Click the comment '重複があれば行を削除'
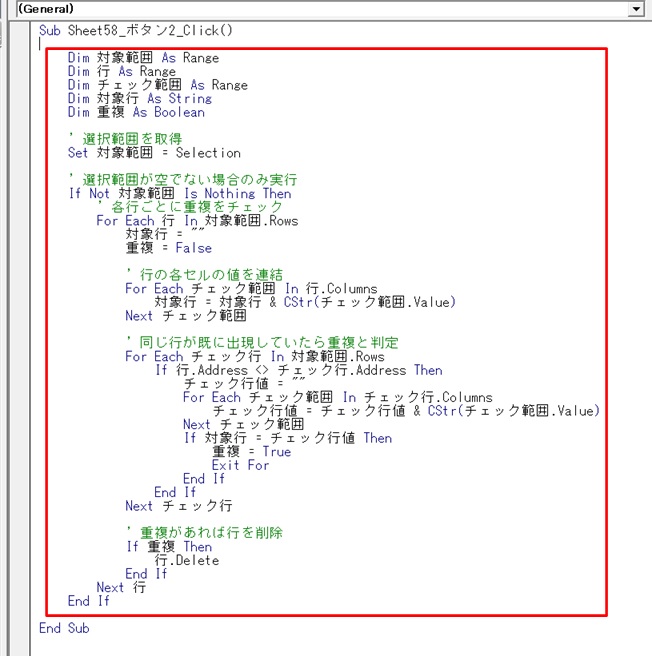 tap(205, 533)
